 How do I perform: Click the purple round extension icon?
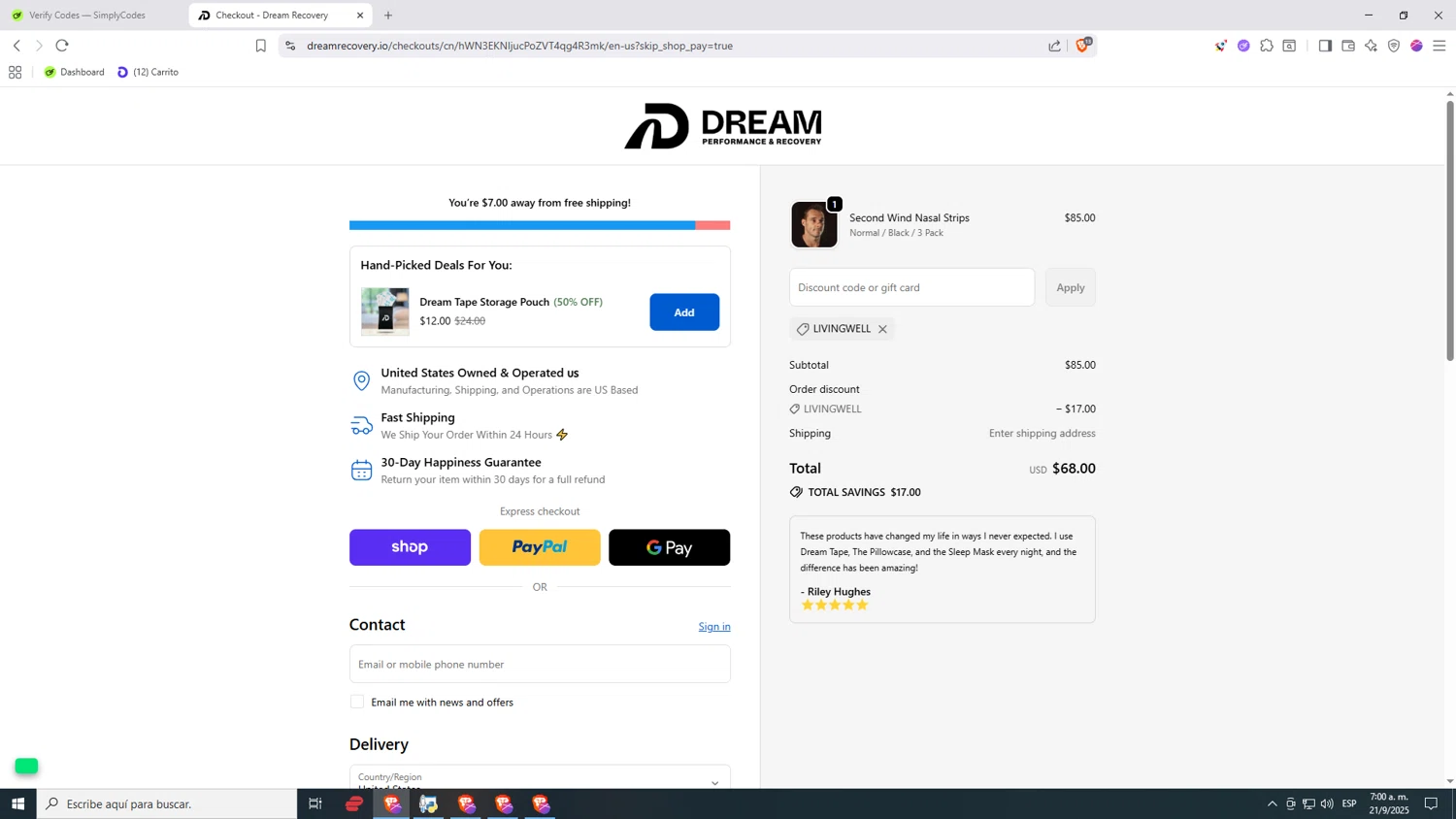pyautogui.click(x=1243, y=46)
